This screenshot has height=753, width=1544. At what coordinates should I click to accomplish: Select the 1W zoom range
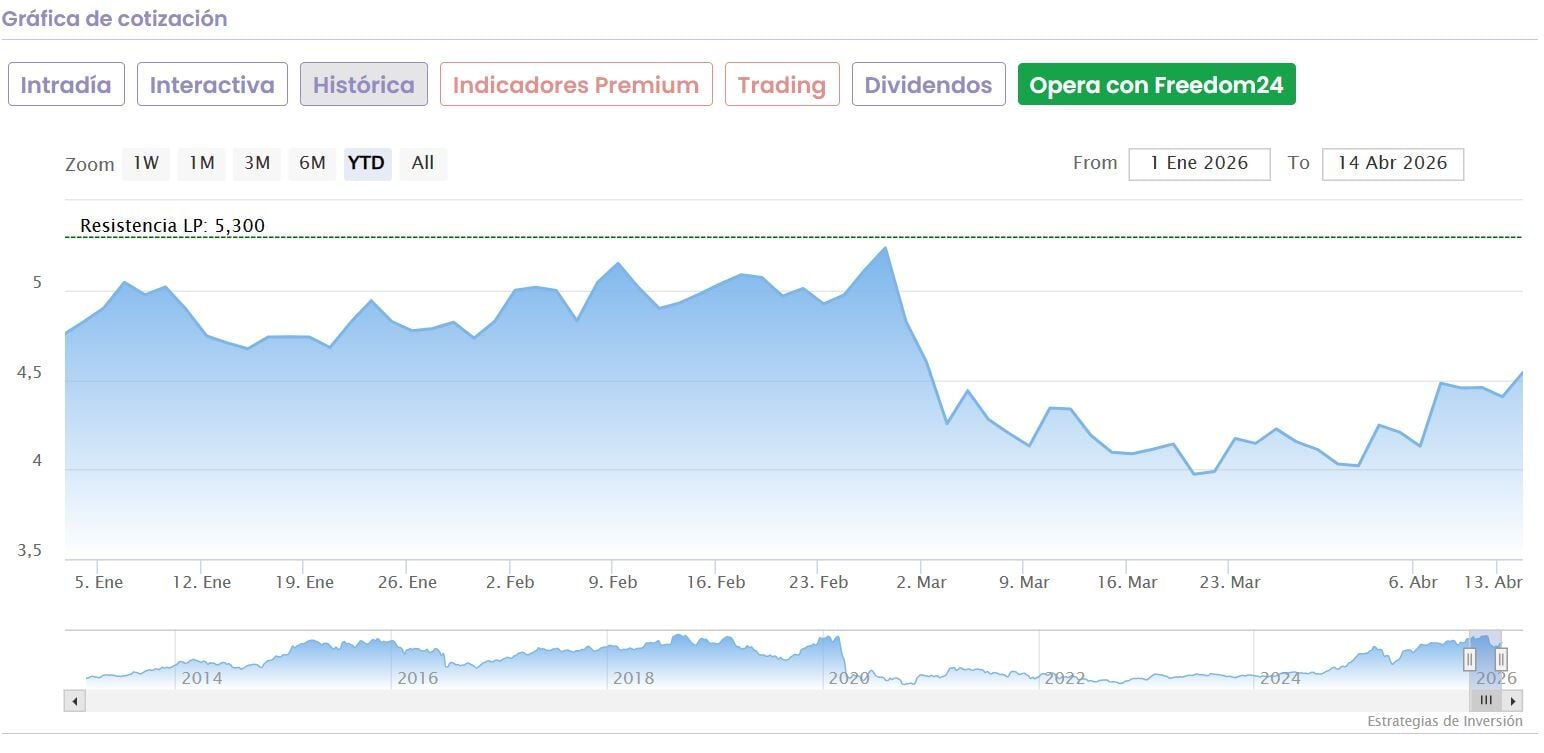click(x=146, y=163)
